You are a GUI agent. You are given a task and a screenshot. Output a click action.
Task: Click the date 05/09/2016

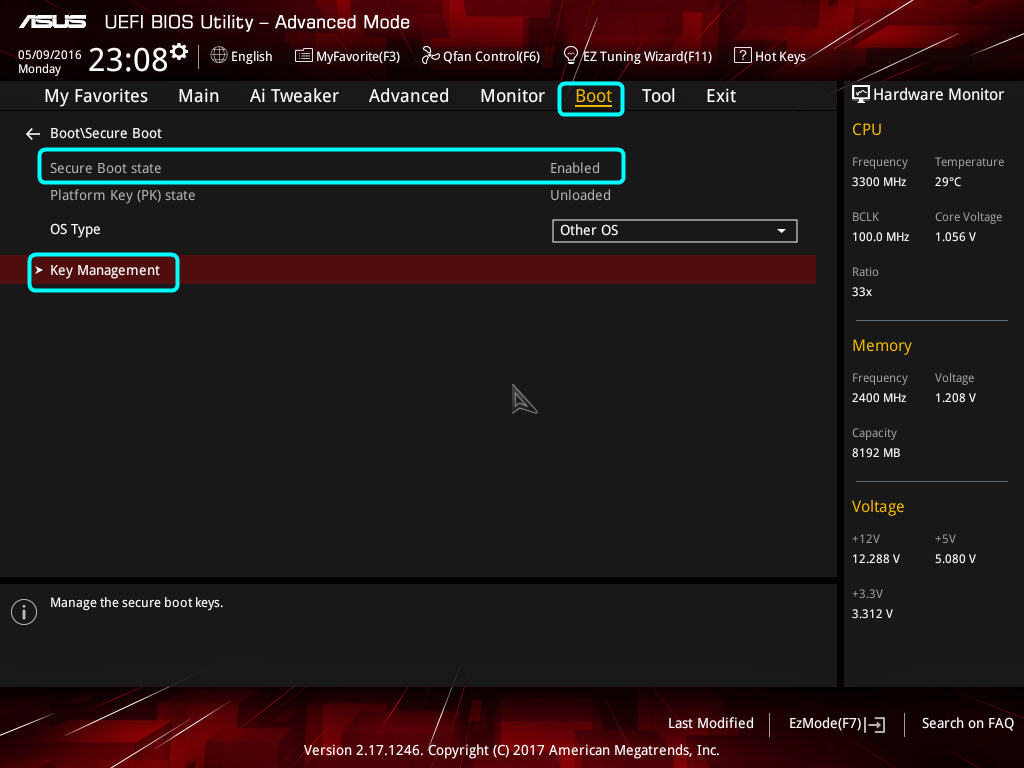[50, 55]
